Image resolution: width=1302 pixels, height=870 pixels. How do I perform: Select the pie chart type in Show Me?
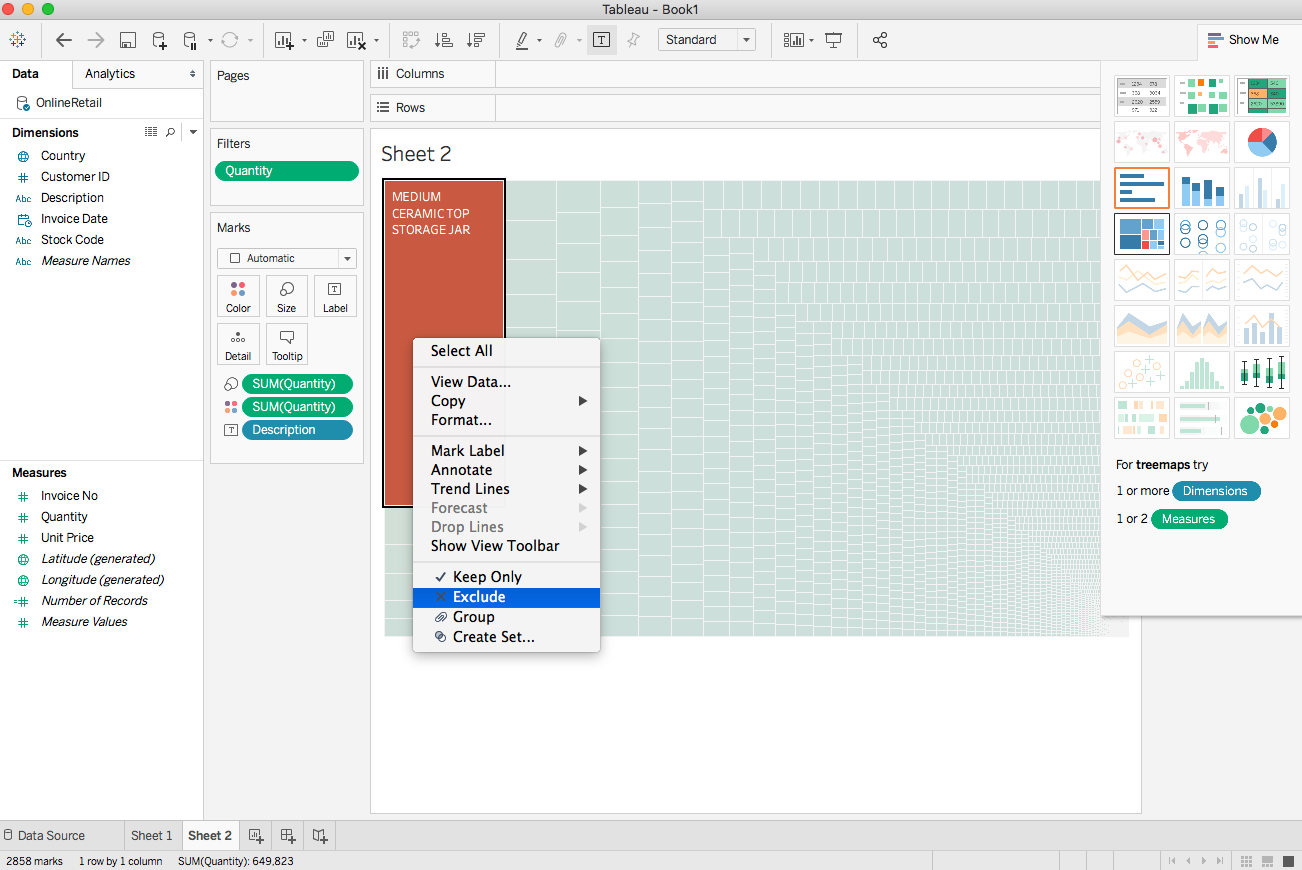coord(1261,141)
